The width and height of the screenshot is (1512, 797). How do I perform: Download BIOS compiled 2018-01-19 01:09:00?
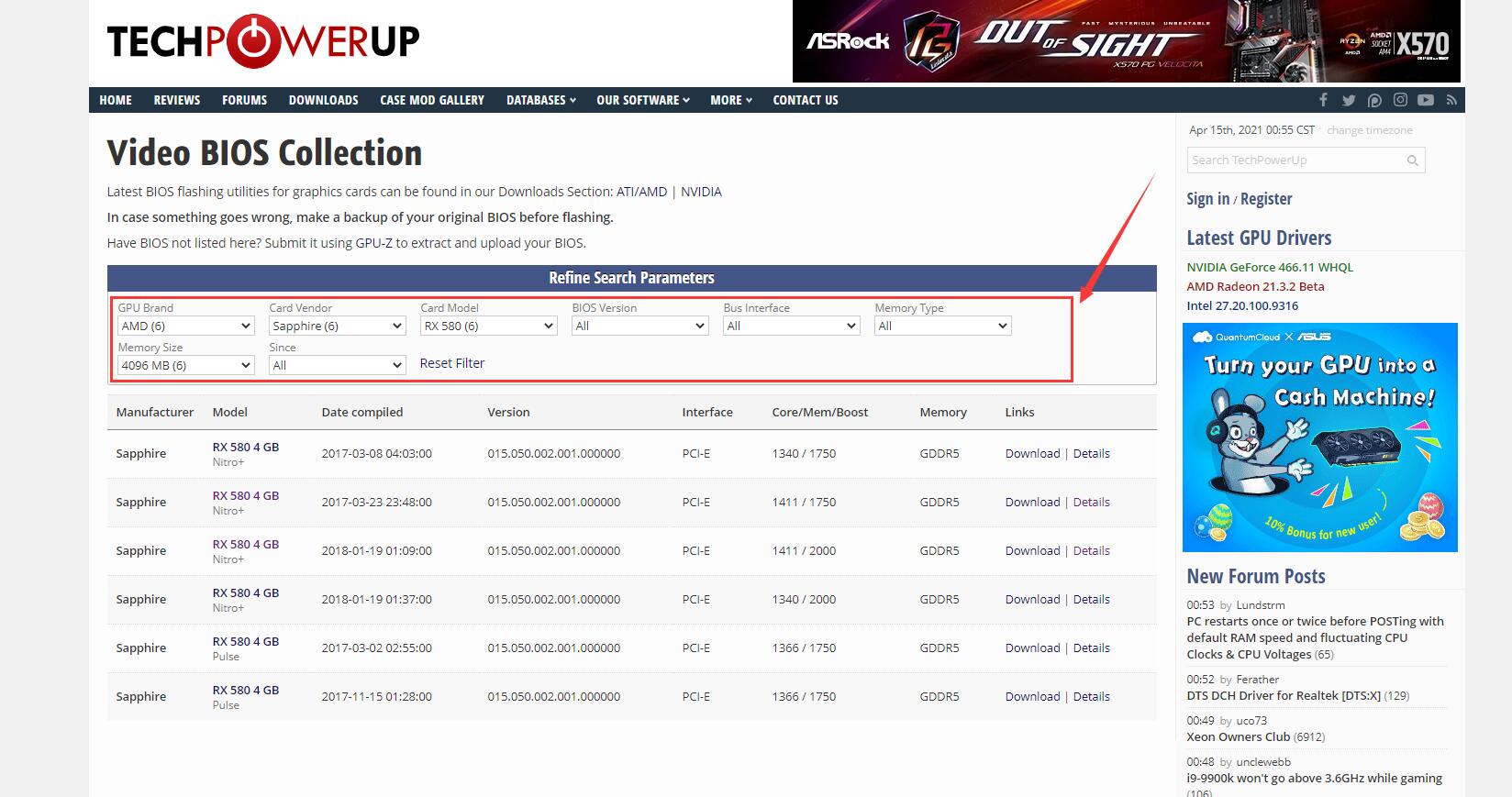(1032, 551)
